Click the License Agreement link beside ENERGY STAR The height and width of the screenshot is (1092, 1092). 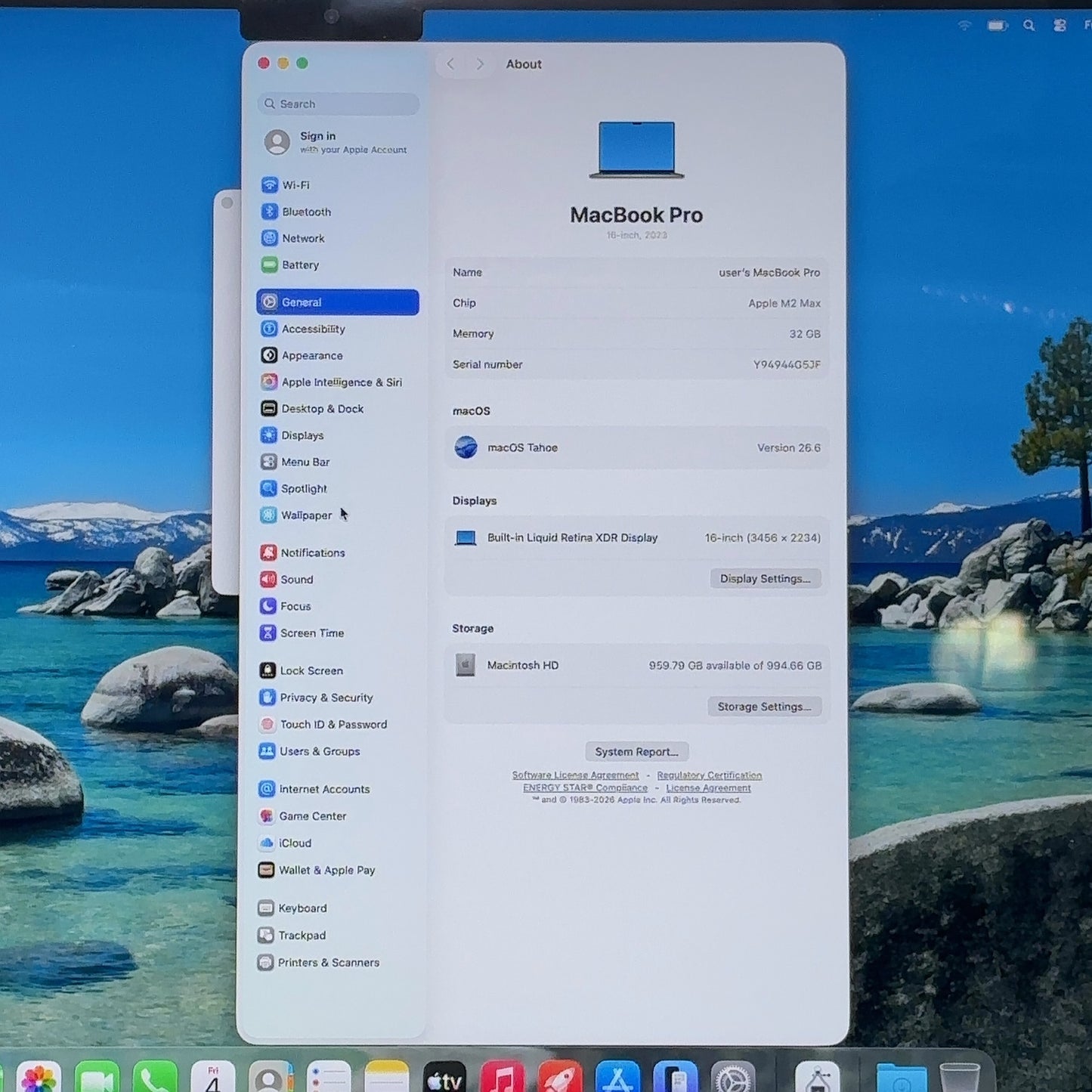click(x=708, y=787)
